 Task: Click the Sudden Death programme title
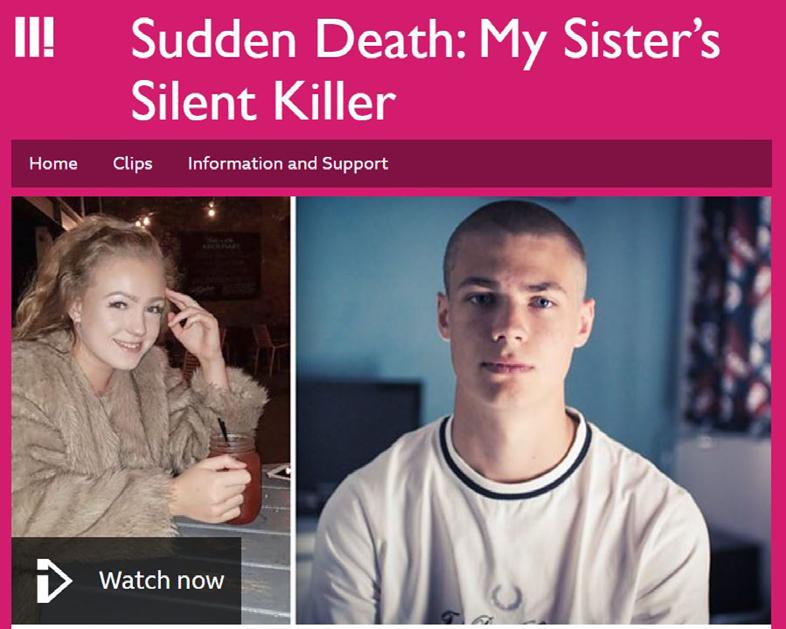click(425, 69)
